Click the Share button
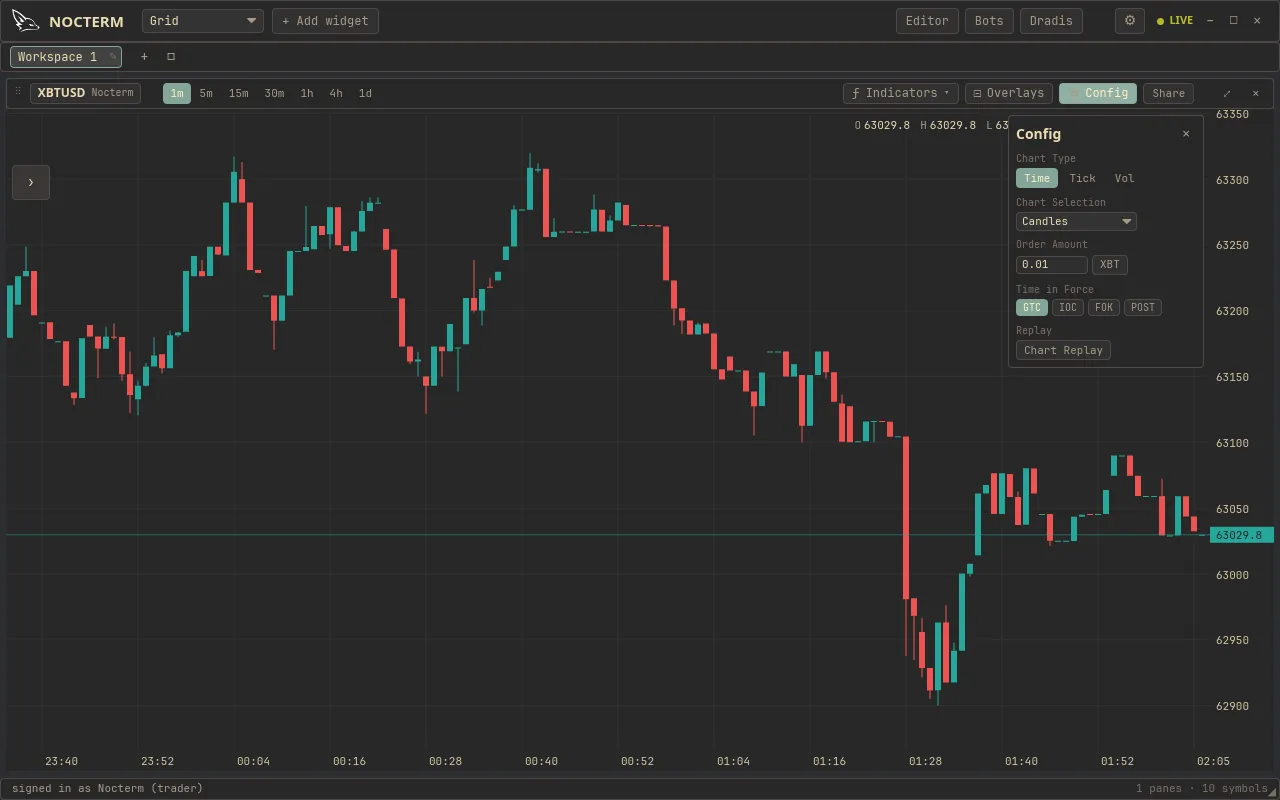The height and width of the screenshot is (800, 1280). click(1168, 93)
